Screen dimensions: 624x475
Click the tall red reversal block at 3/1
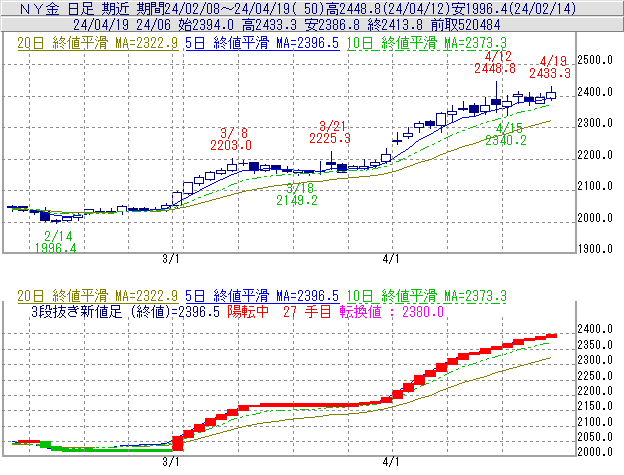(177, 444)
